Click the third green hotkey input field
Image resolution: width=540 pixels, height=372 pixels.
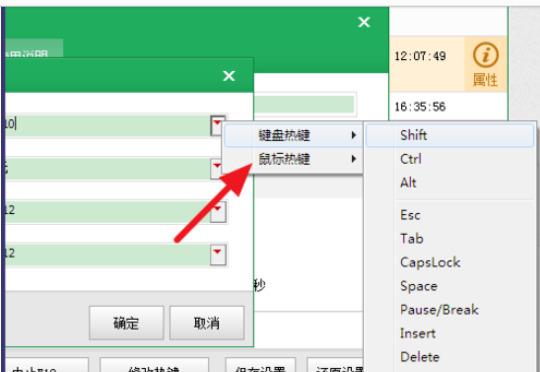pos(107,211)
